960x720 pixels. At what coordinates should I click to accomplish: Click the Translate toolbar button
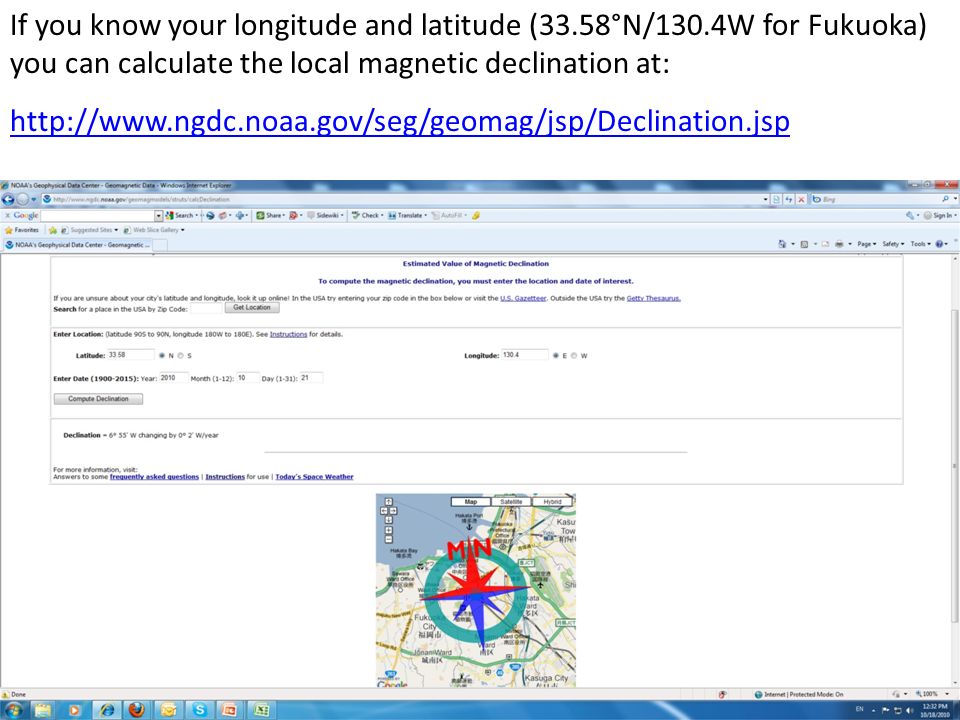click(406, 216)
